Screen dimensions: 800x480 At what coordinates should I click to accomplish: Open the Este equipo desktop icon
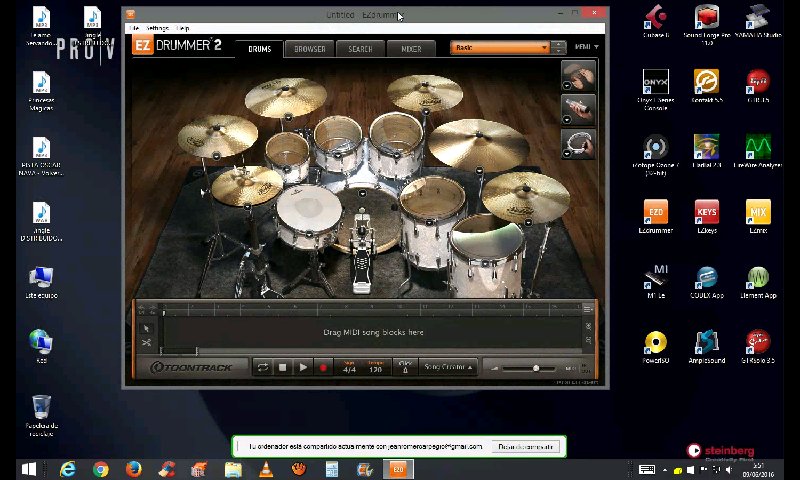coord(41,282)
